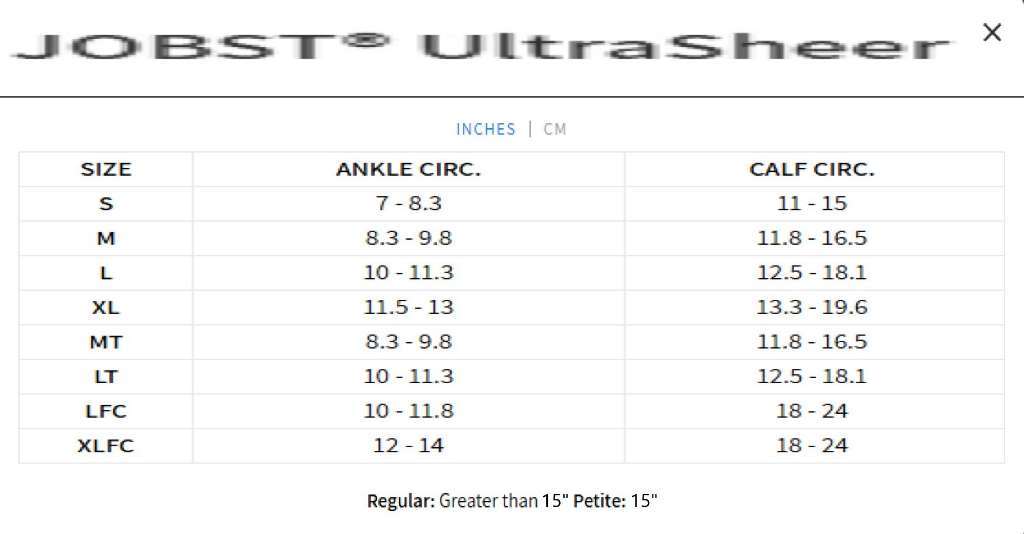Select the L size row label
1024x534 pixels.
(x=106, y=273)
